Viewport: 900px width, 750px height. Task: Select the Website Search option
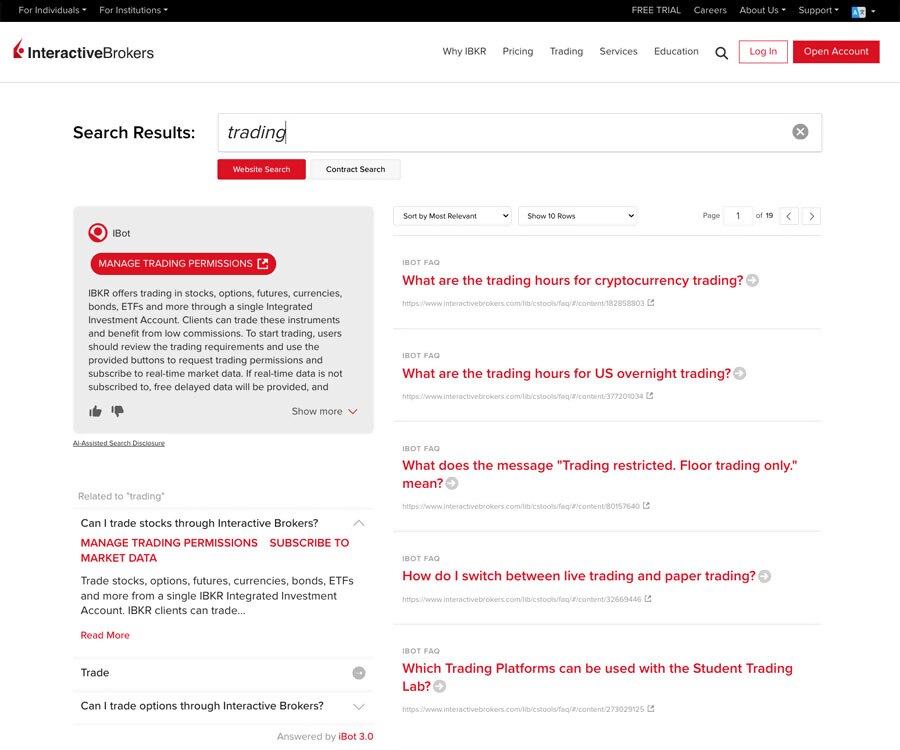(x=261, y=170)
